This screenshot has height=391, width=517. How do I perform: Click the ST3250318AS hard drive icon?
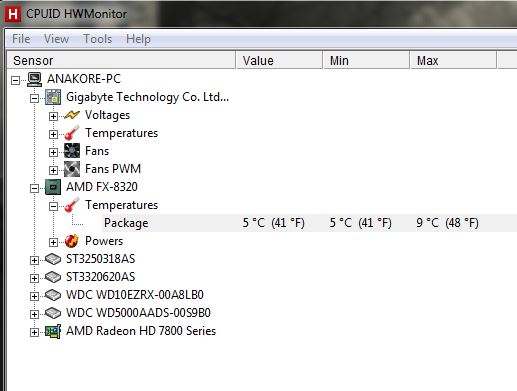pyautogui.click(x=53, y=259)
